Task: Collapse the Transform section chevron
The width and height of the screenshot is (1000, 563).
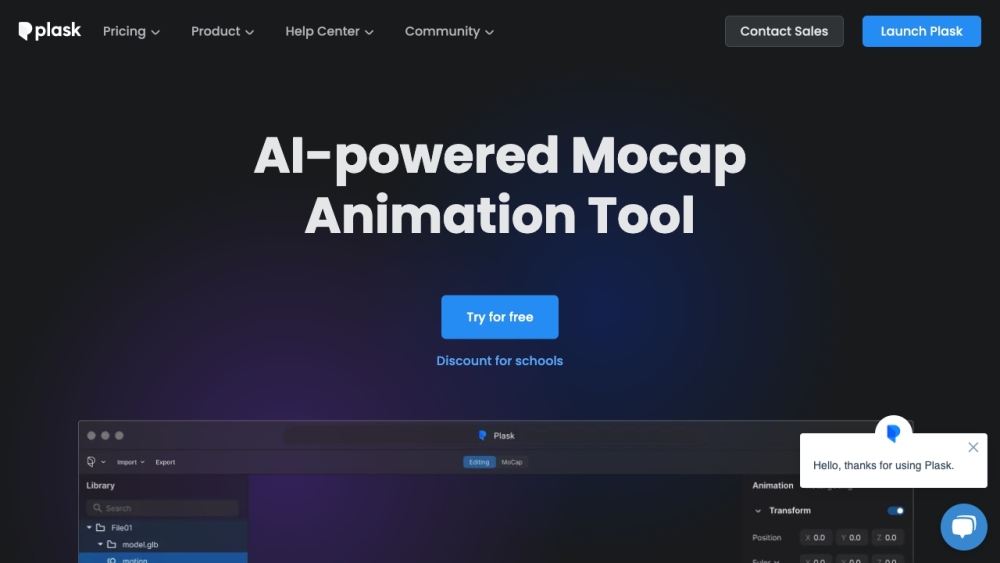Action: coord(758,511)
